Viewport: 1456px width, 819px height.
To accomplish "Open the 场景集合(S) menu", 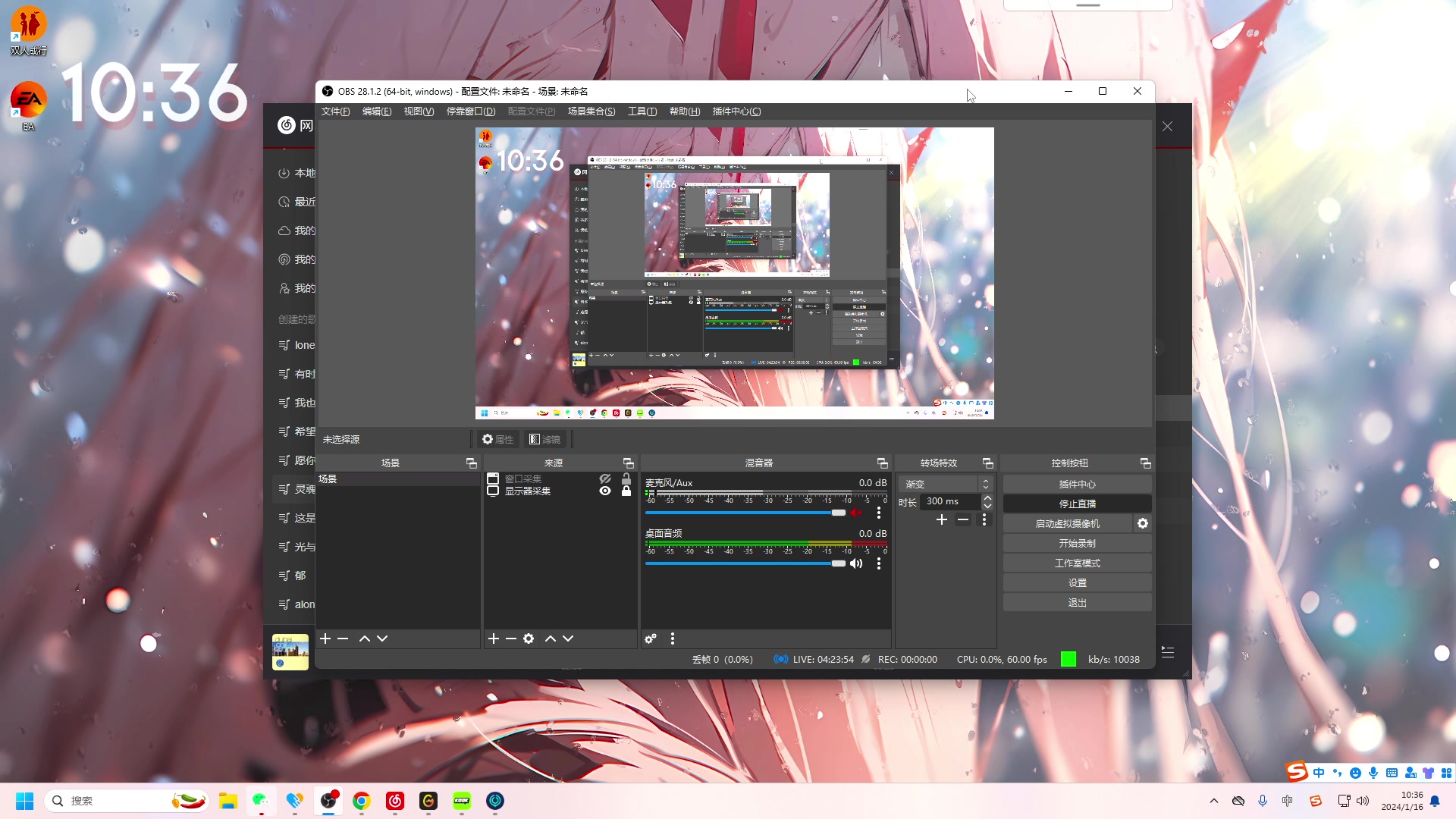I will tap(591, 111).
